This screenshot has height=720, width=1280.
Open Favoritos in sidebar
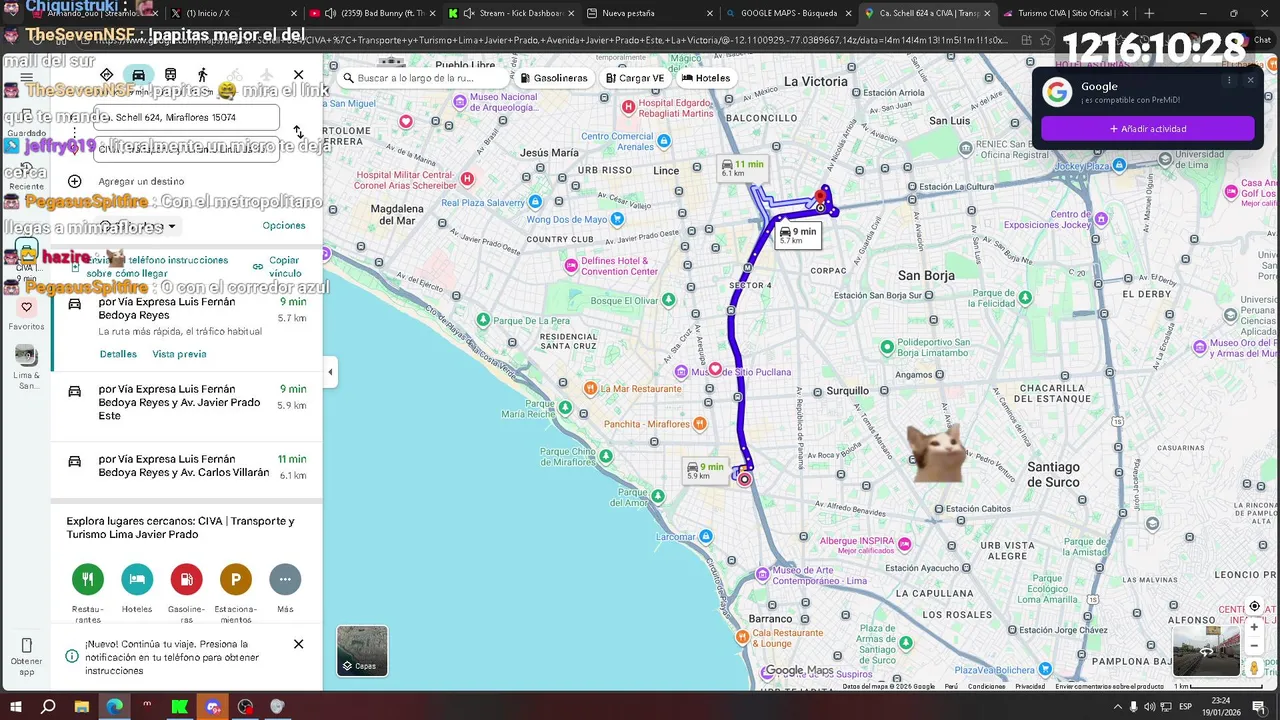pos(27,315)
